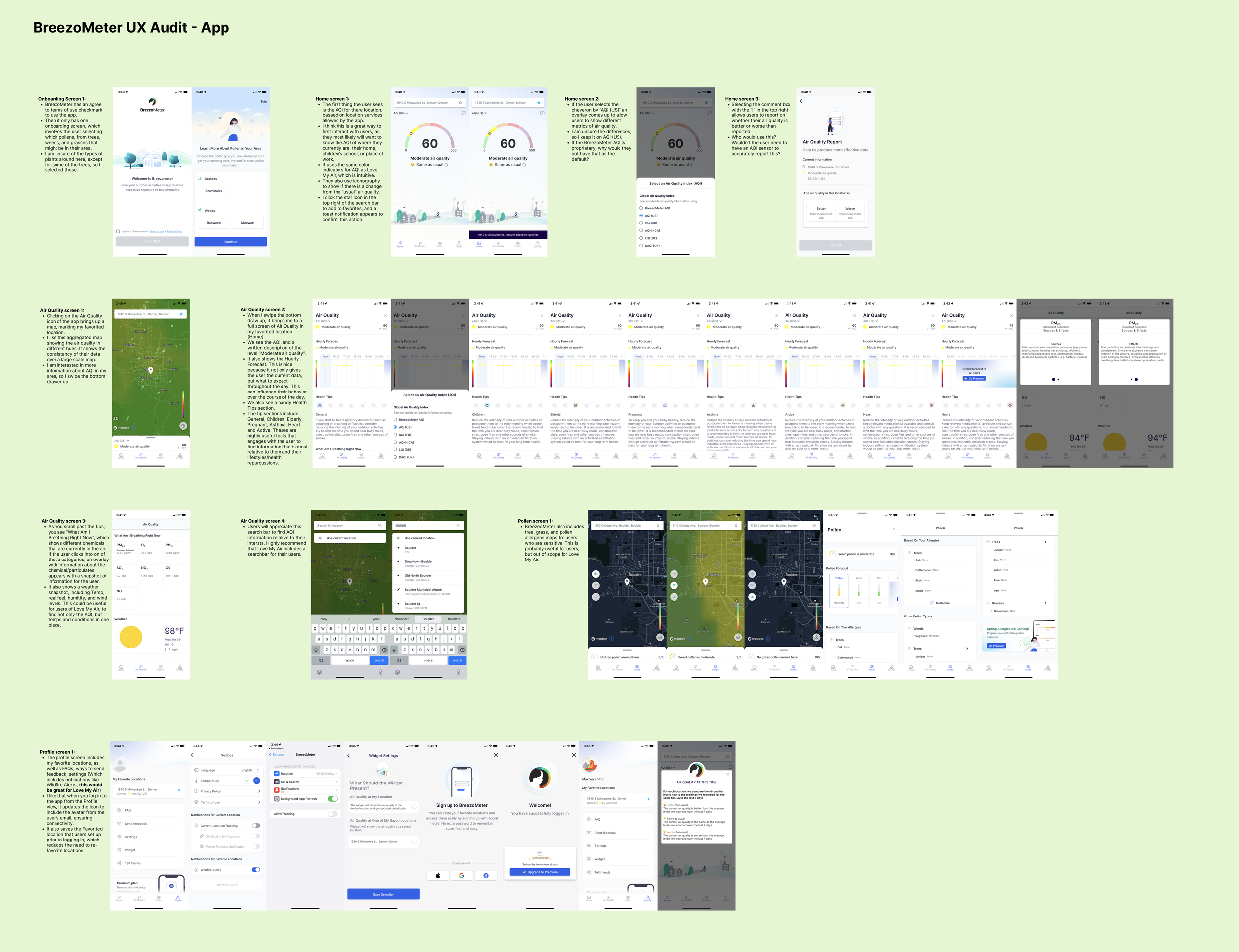Toggle the Wildfire Alerts switch

[x=256, y=870]
